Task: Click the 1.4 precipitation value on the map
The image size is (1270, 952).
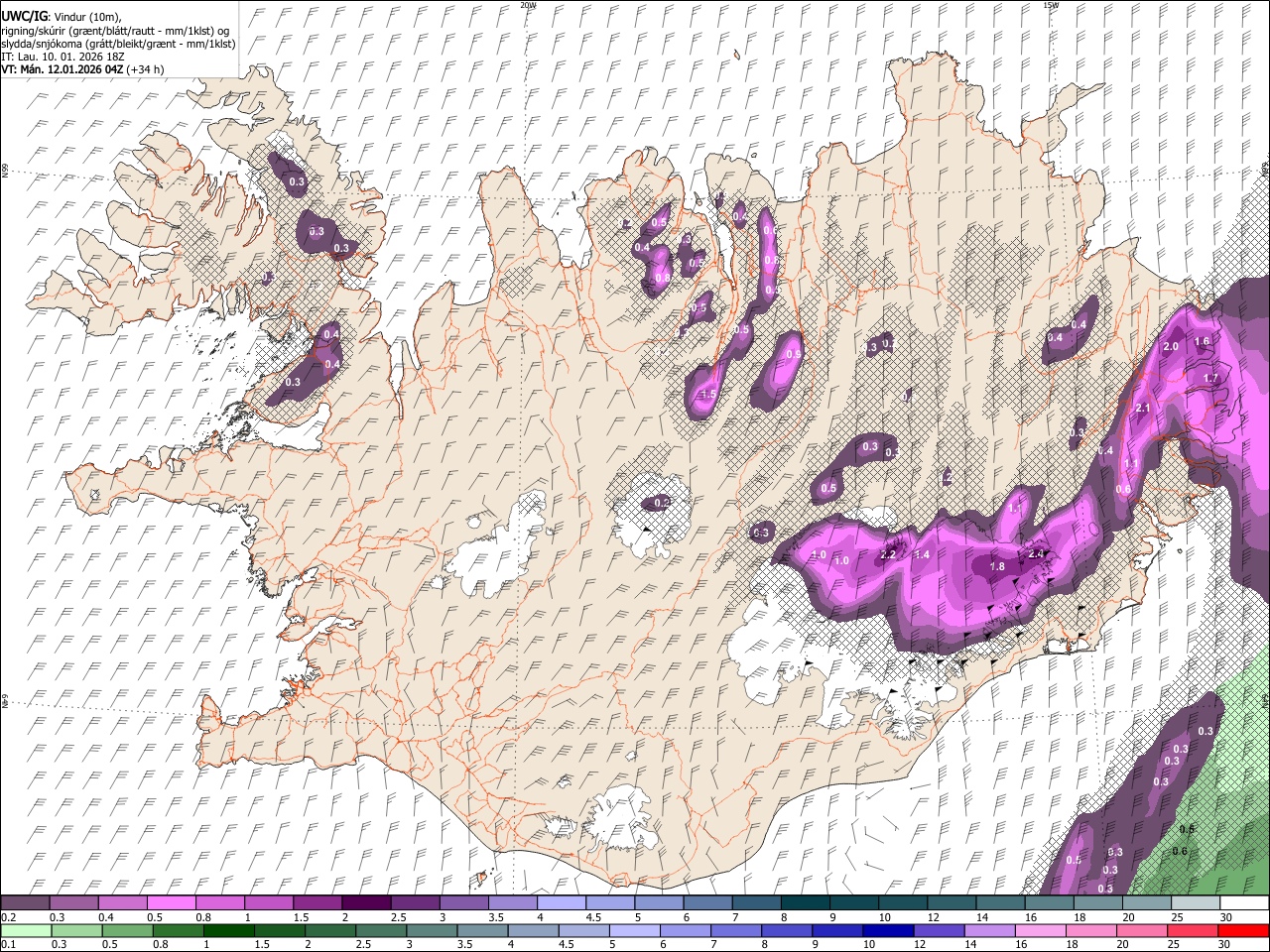Action: [x=922, y=554]
